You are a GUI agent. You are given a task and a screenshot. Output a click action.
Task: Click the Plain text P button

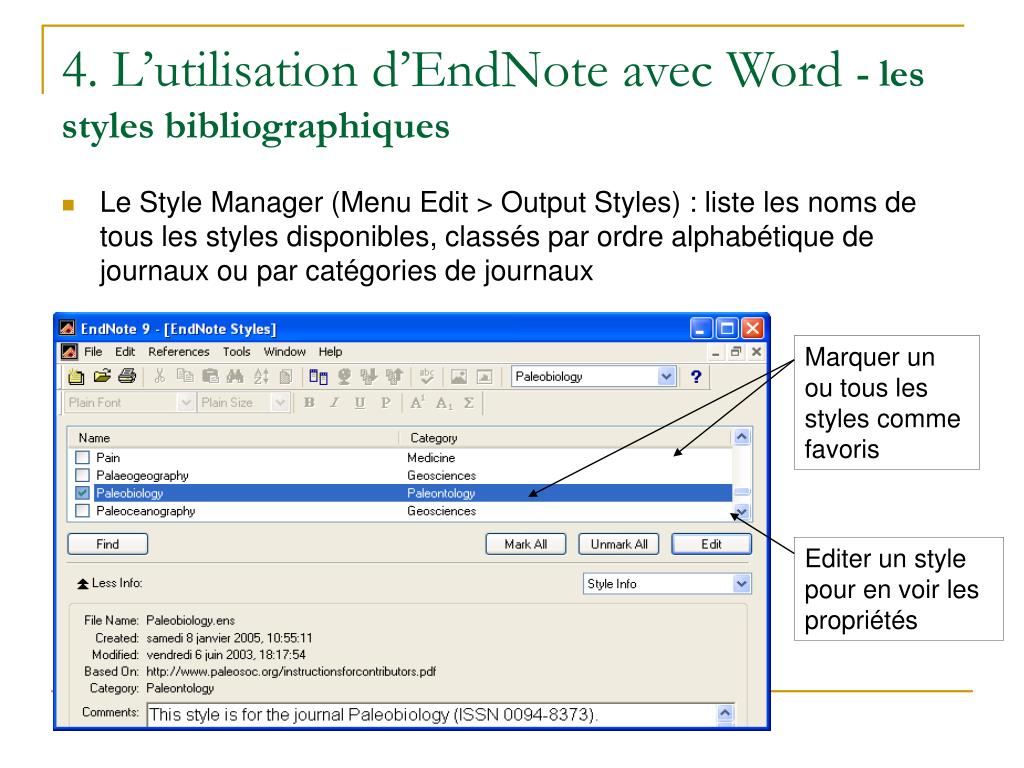coord(385,403)
